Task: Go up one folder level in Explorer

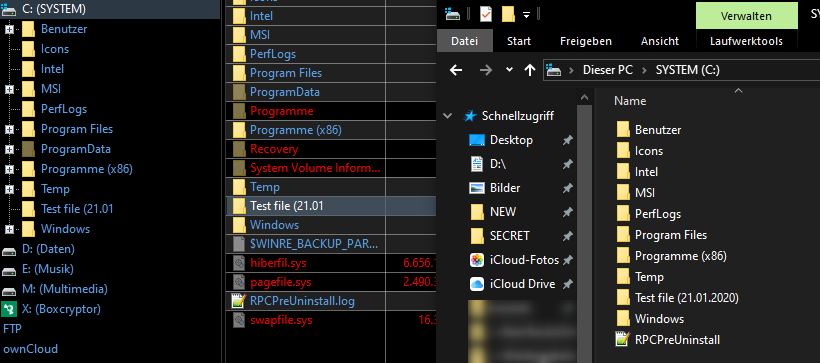Action: click(x=530, y=70)
